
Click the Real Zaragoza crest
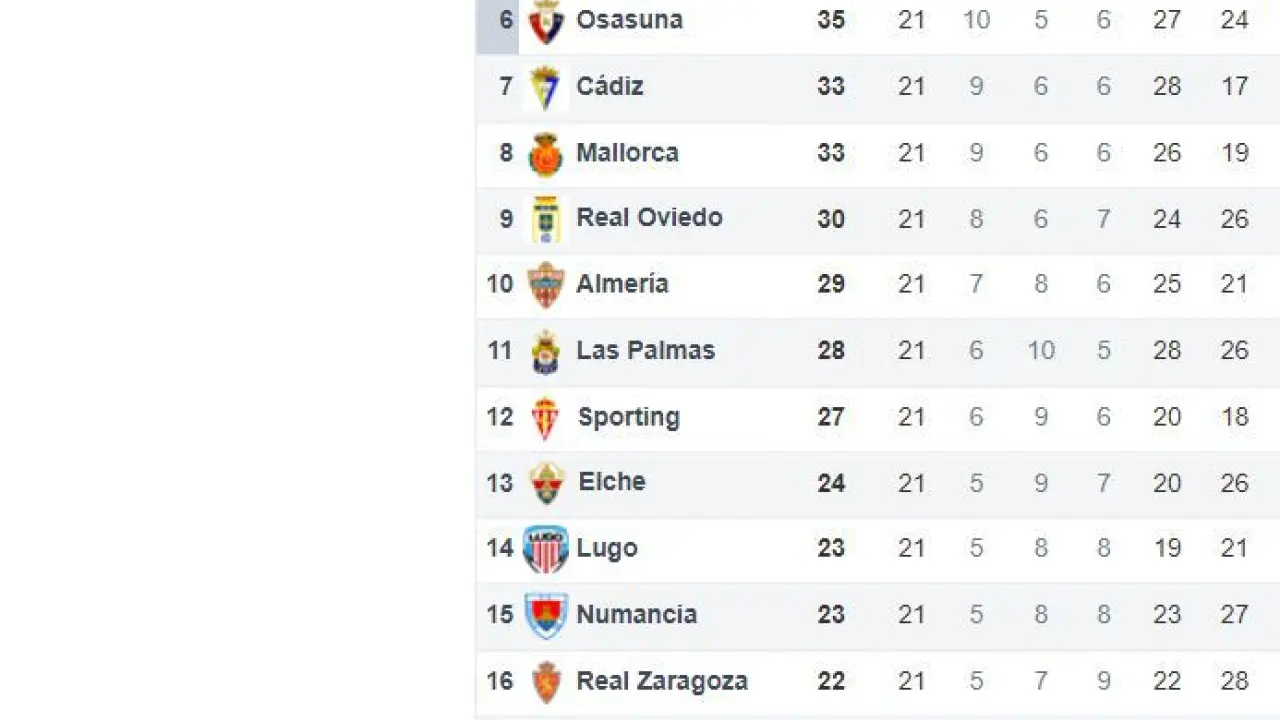coord(545,682)
